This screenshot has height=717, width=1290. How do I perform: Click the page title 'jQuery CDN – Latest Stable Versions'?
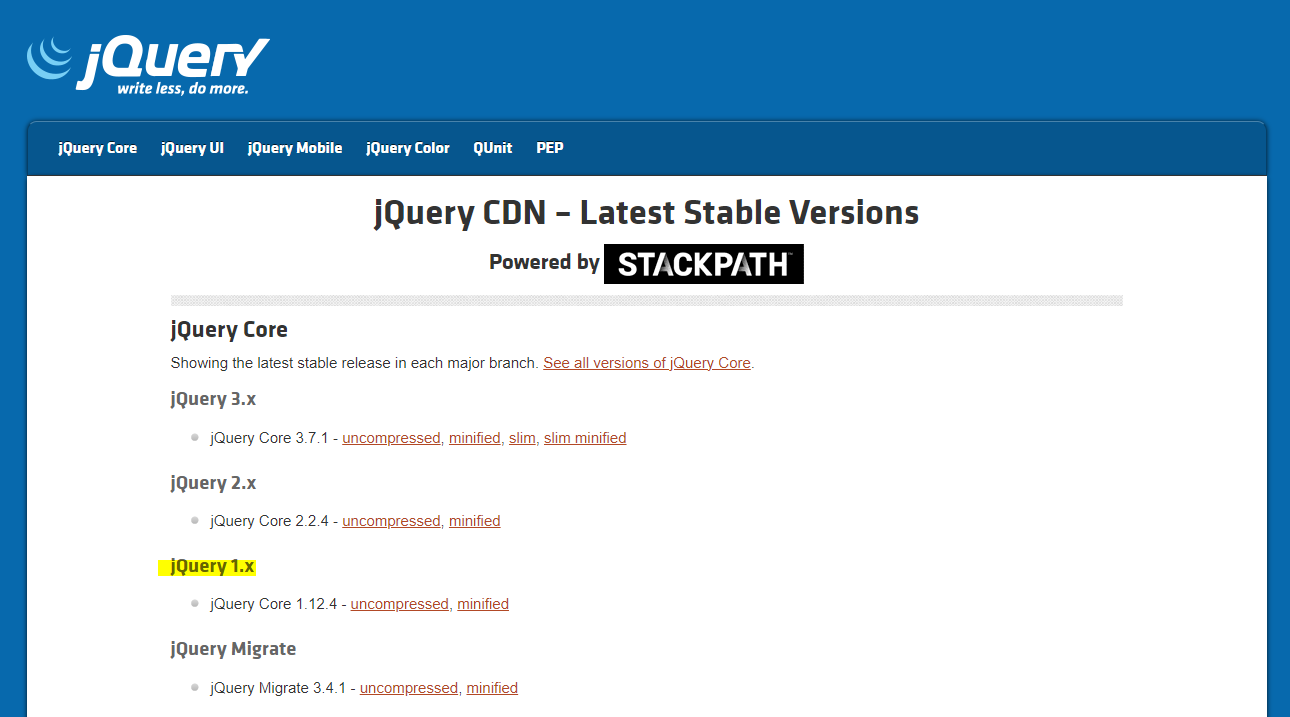(646, 213)
